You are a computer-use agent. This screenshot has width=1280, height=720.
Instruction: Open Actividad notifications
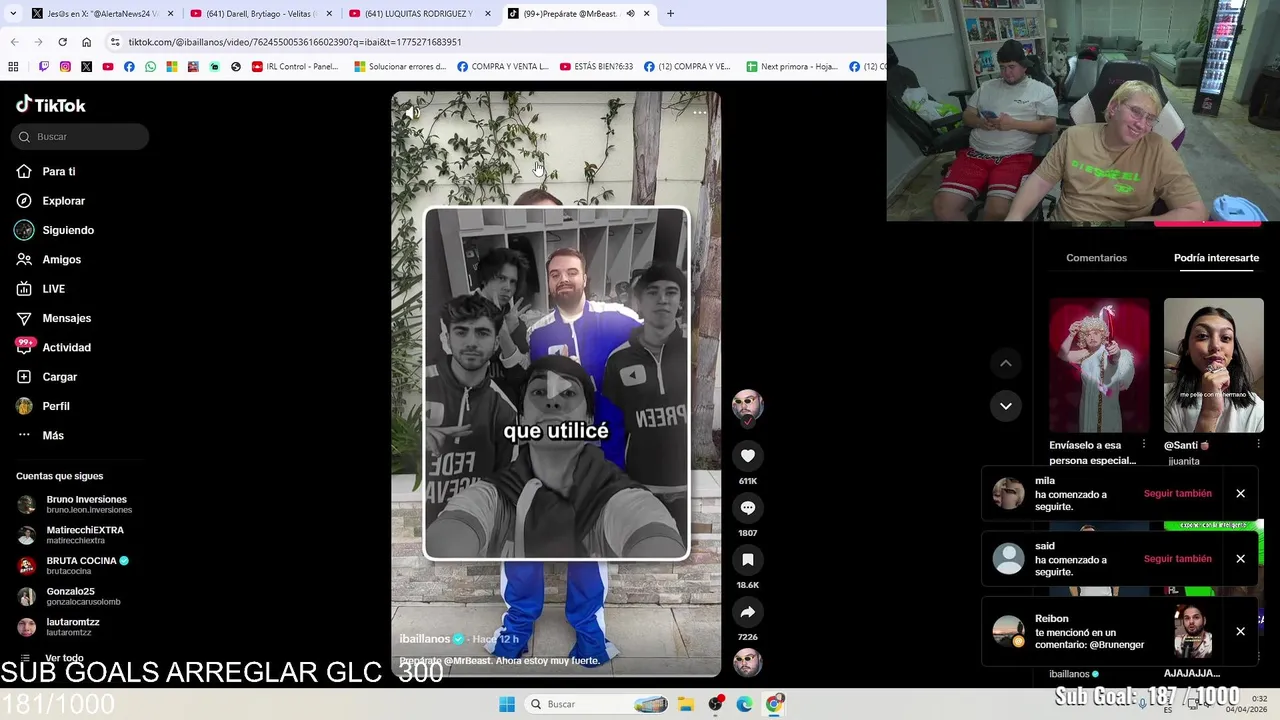click(53, 347)
